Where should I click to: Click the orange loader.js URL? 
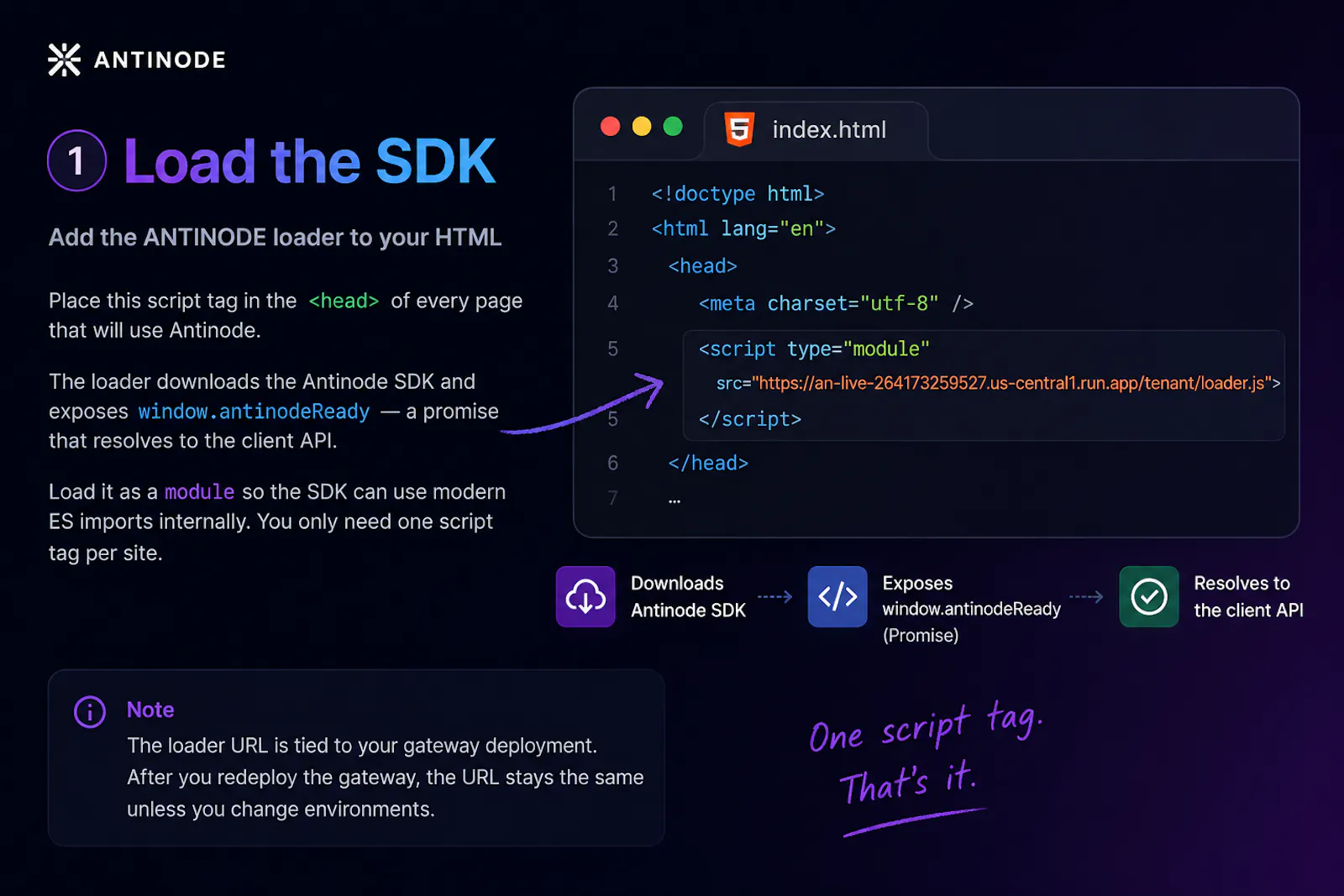tap(1011, 384)
